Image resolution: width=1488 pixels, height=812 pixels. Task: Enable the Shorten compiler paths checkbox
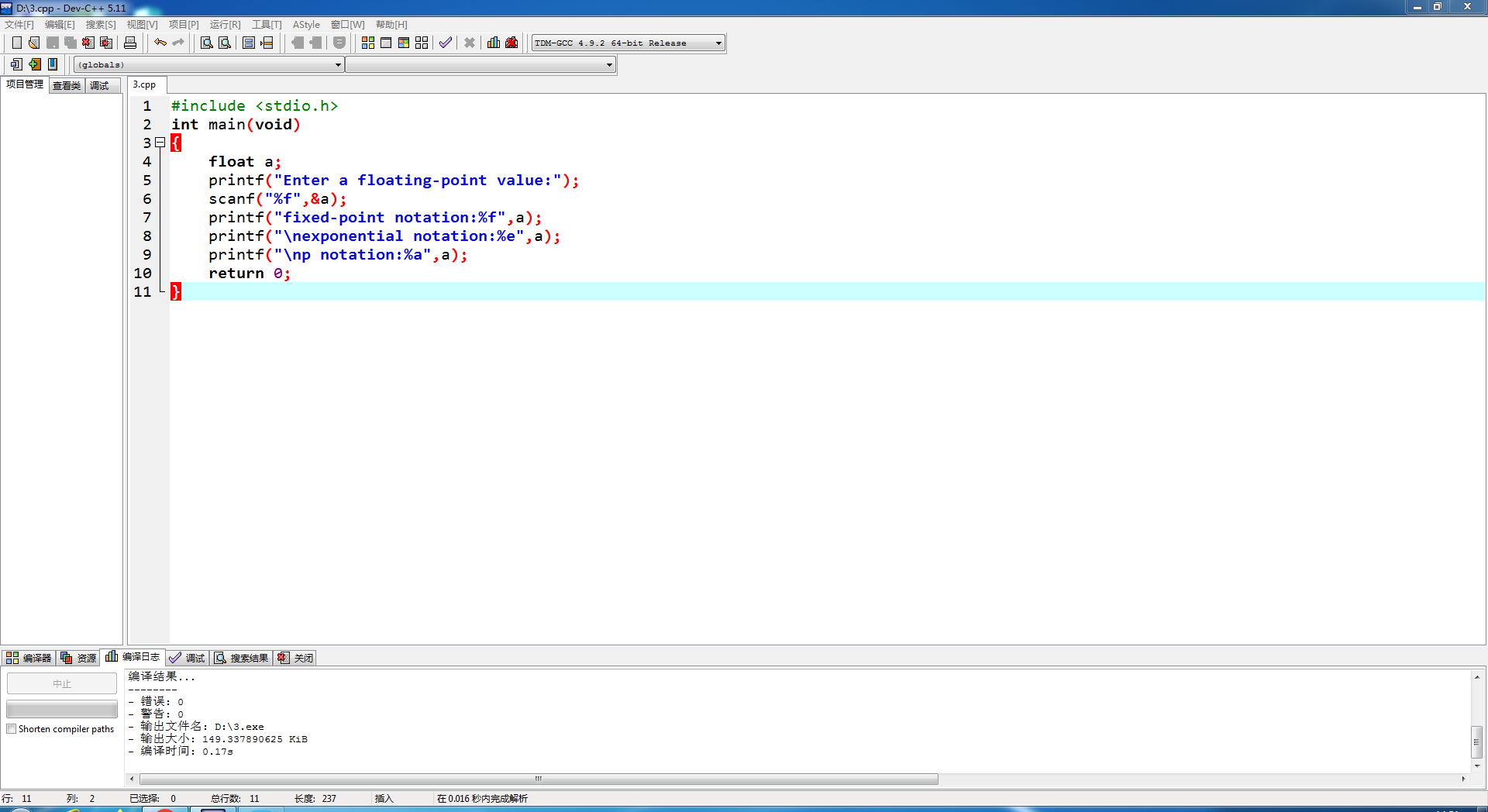(x=12, y=729)
